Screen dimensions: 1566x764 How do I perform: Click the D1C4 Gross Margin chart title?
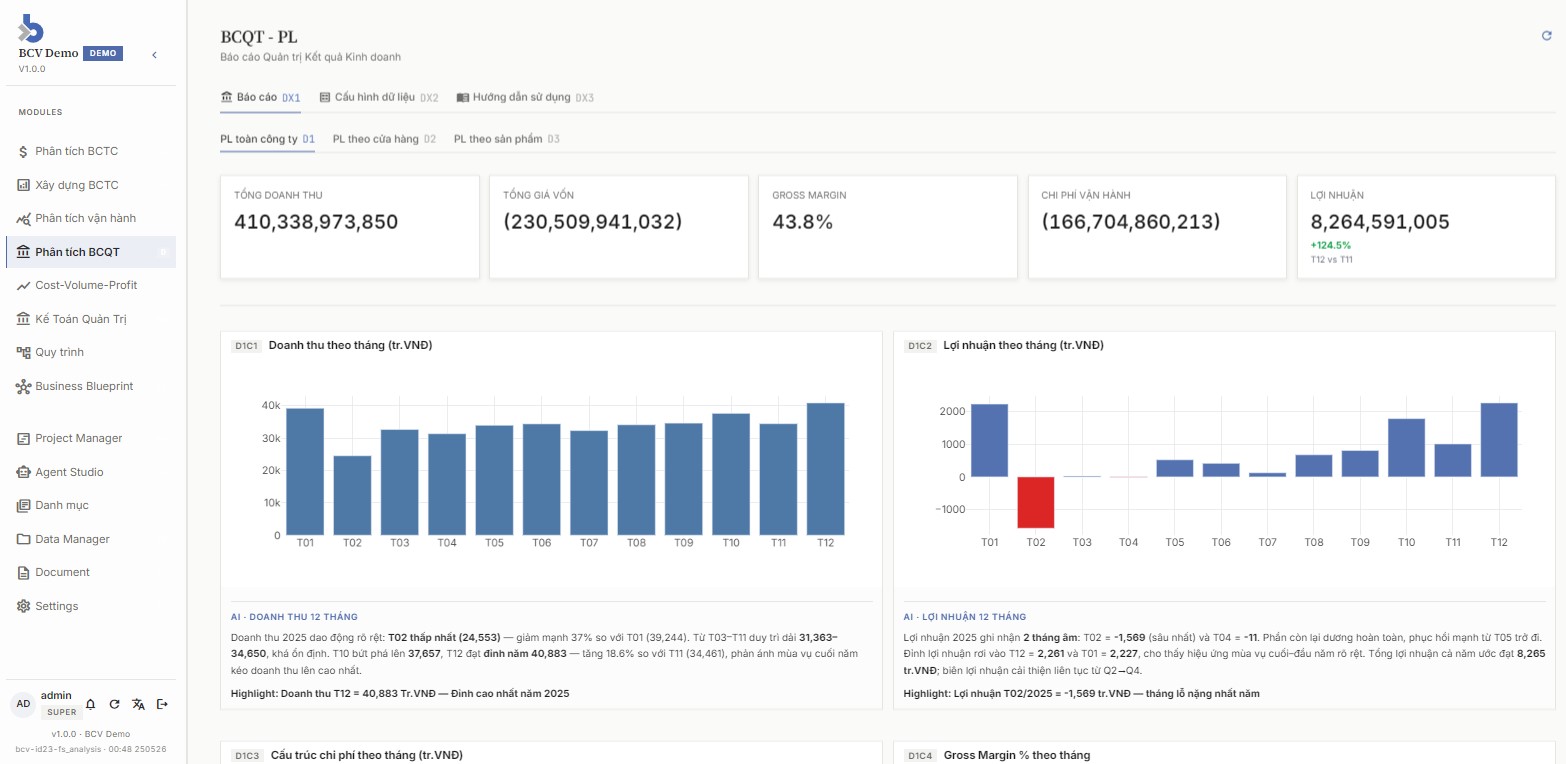pos(1016,755)
